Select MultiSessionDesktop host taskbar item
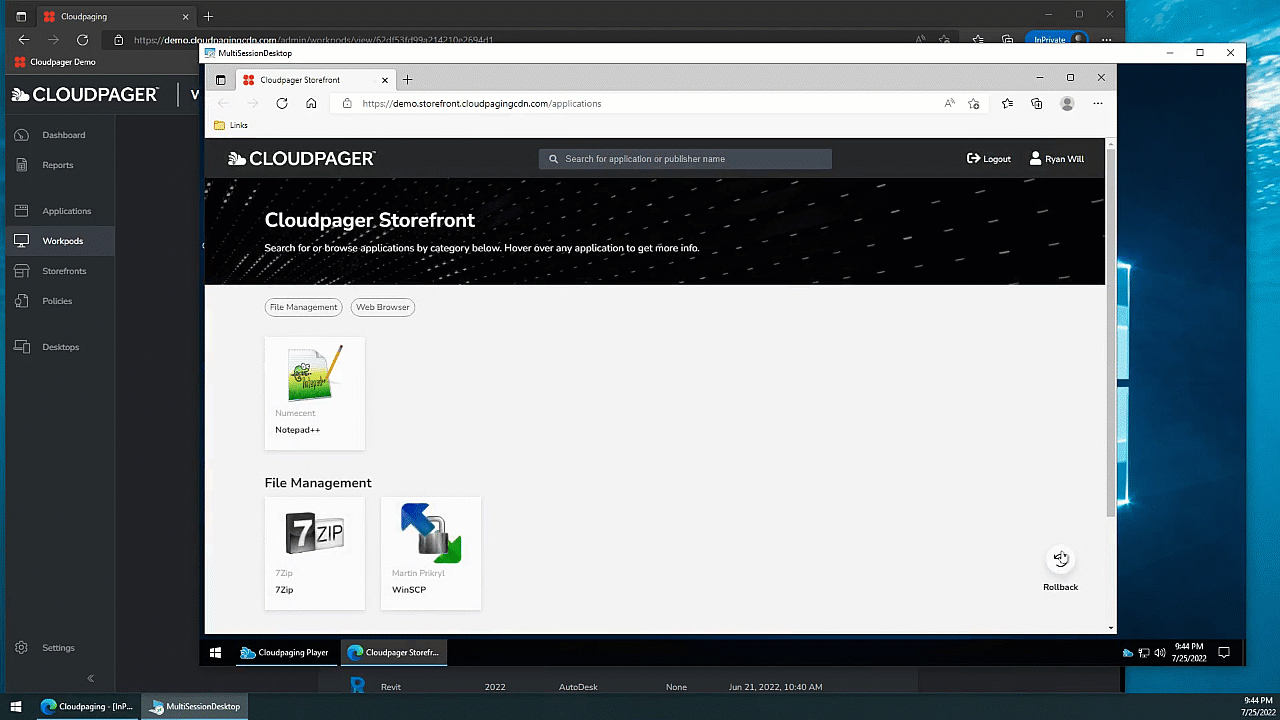Screen dimensions: 1280x720 (x=195, y=706)
